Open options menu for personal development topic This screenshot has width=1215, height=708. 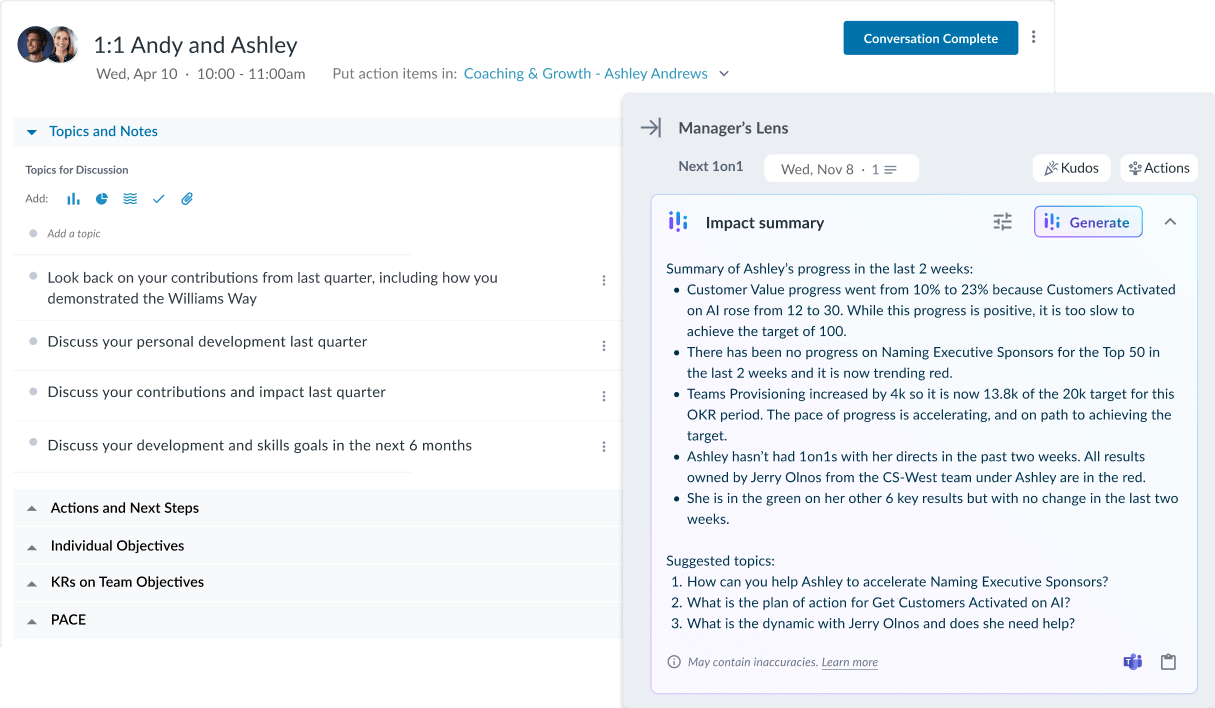click(x=604, y=344)
